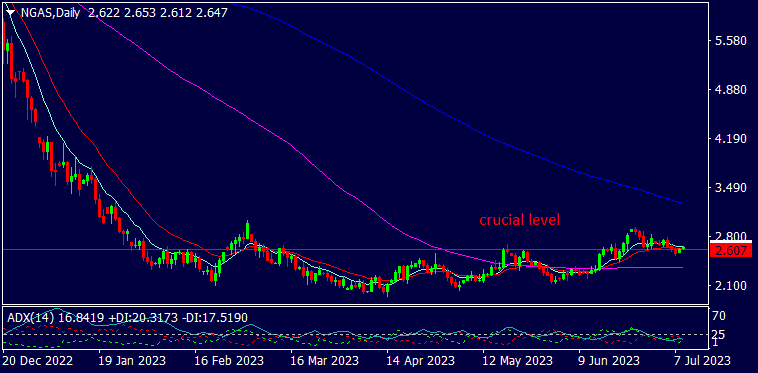The height and width of the screenshot is (373, 758).
Task: Click the 5.580 price axis value
Action: click(x=731, y=42)
